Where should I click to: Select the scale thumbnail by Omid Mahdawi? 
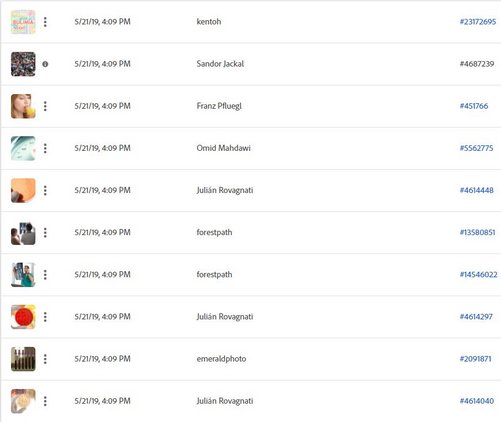(23, 148)
